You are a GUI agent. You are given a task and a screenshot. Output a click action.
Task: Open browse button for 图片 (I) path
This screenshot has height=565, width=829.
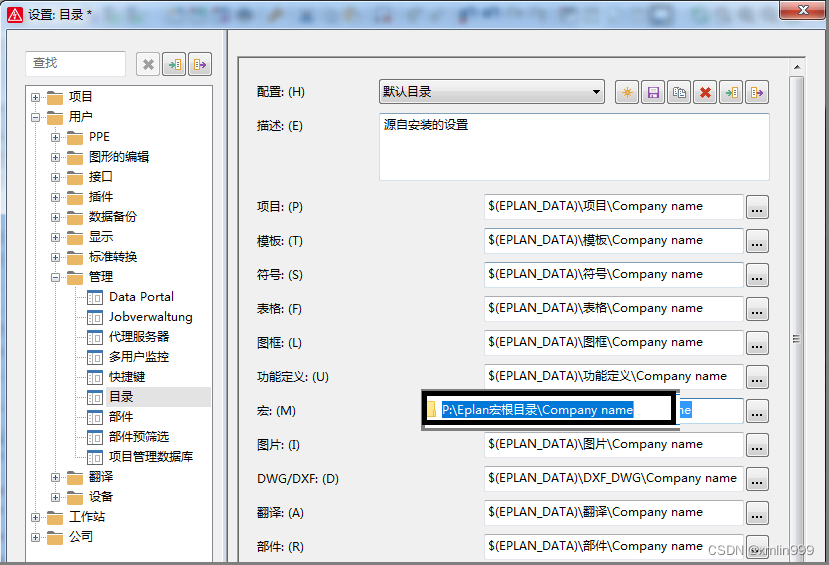click(757, 445)
